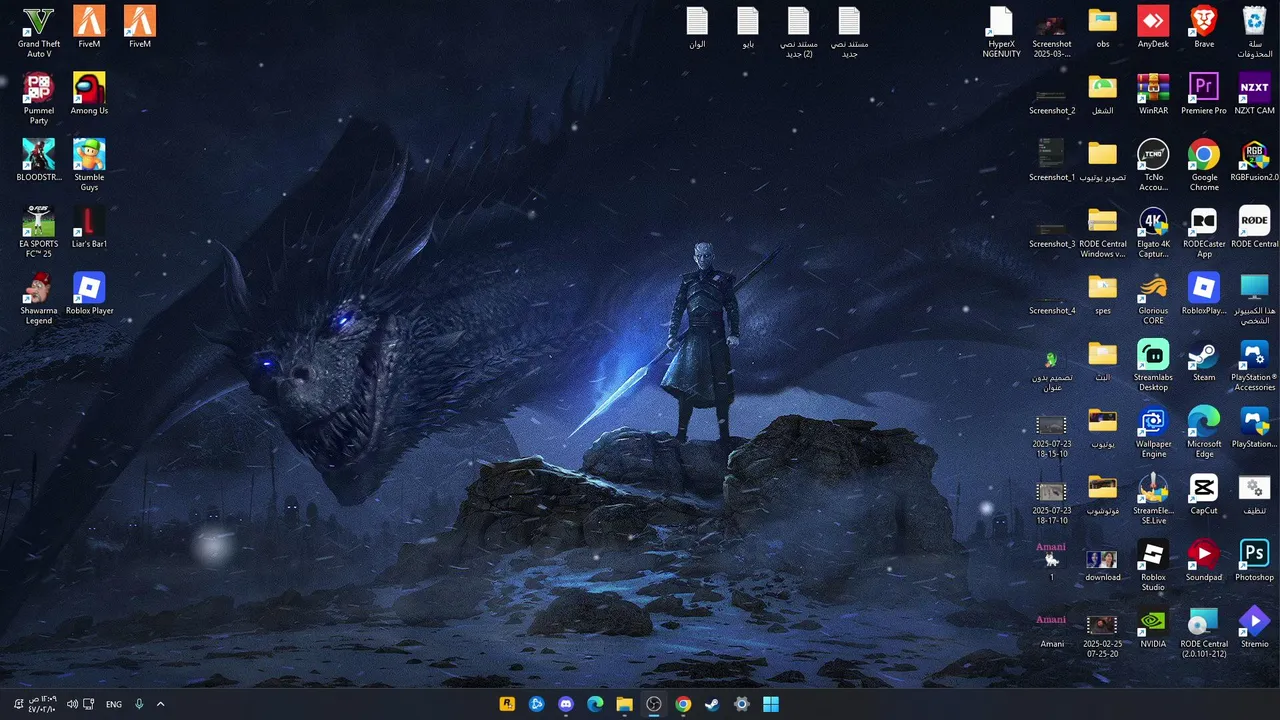Open Discord from the taskbar

tap(566, 704)
